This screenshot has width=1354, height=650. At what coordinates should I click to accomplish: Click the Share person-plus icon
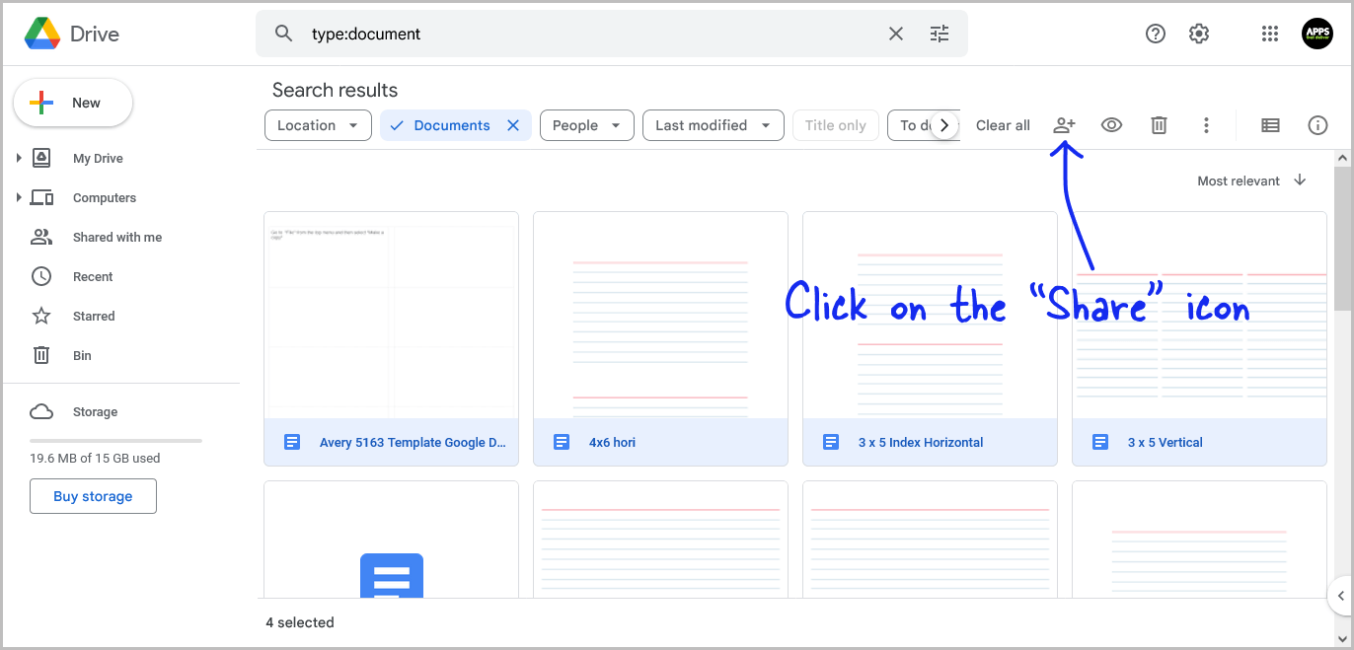tap(1064, 125)
